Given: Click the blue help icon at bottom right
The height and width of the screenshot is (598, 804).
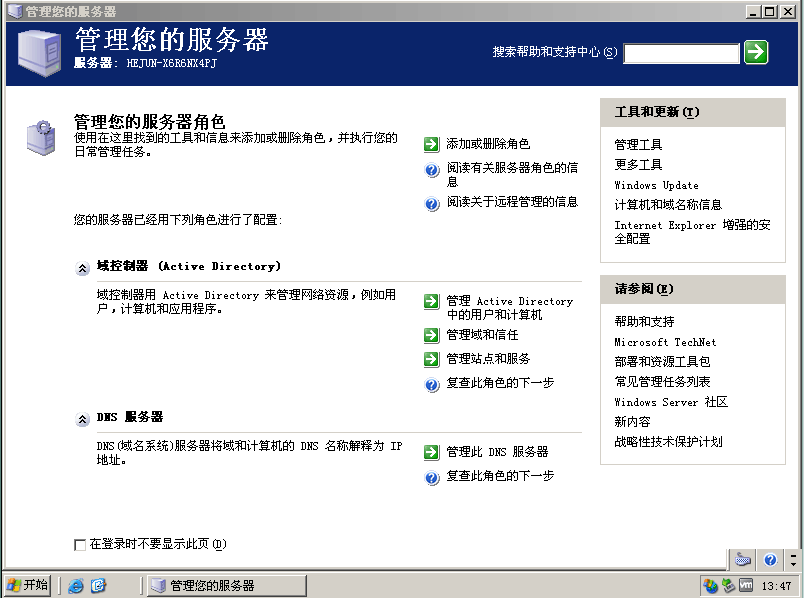Looking at the screenshot, I should click(x=770, y=560).
